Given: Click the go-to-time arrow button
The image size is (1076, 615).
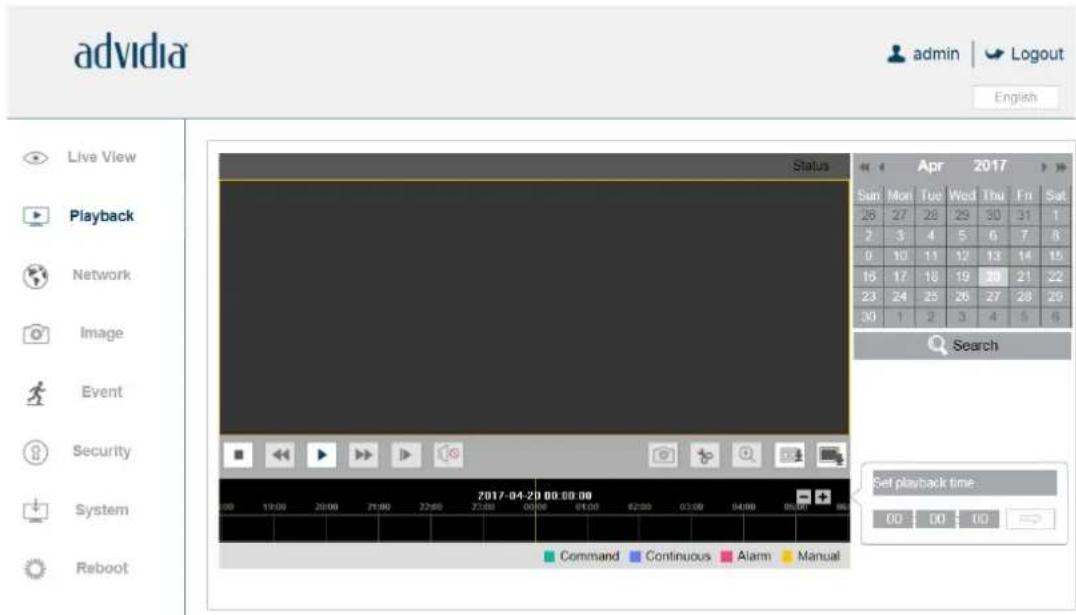Looking at the screenshot, I should (x=1031, y=519).
